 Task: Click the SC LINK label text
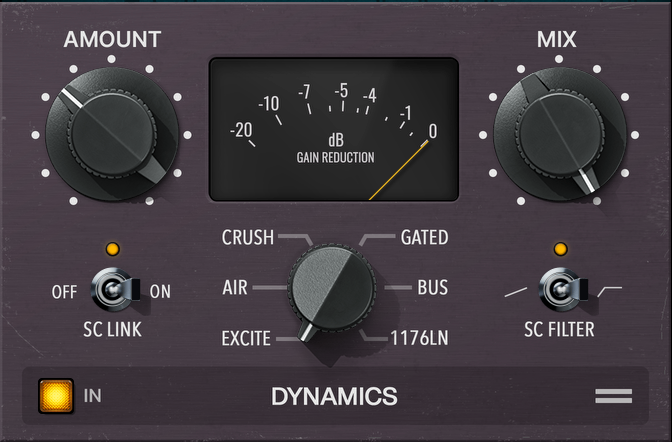pos(112,330)
